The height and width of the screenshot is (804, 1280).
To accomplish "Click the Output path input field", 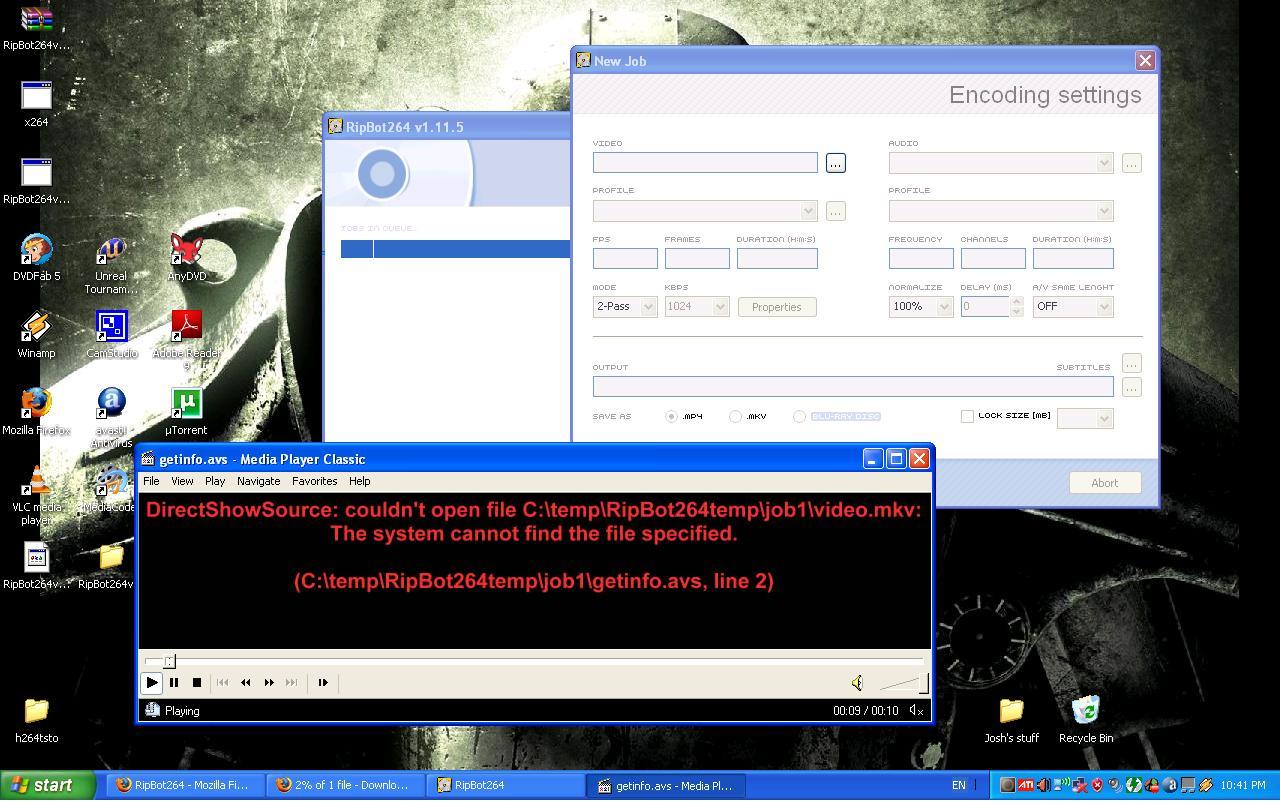I will click(x=853, y=387).
